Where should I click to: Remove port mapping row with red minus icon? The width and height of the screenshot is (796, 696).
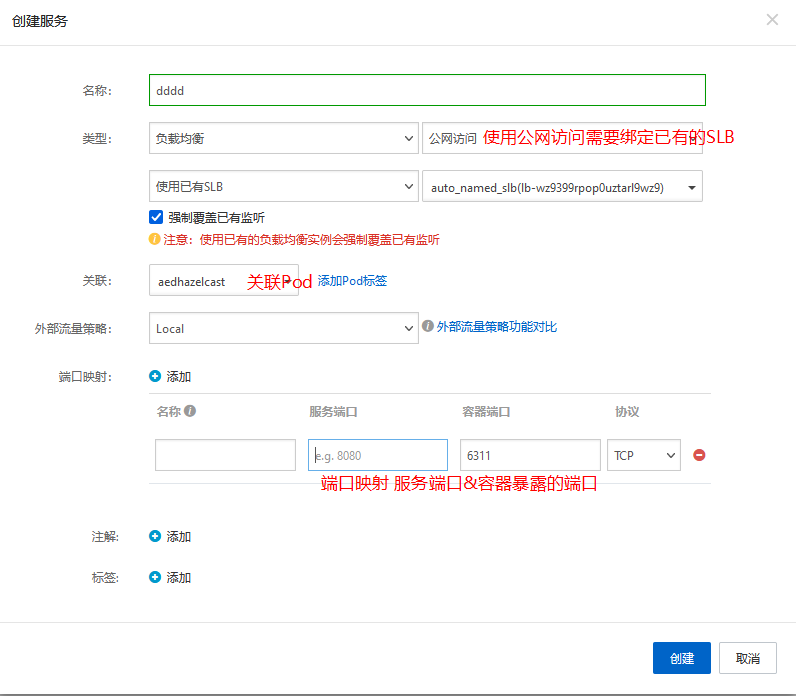(x=699, y=455)
